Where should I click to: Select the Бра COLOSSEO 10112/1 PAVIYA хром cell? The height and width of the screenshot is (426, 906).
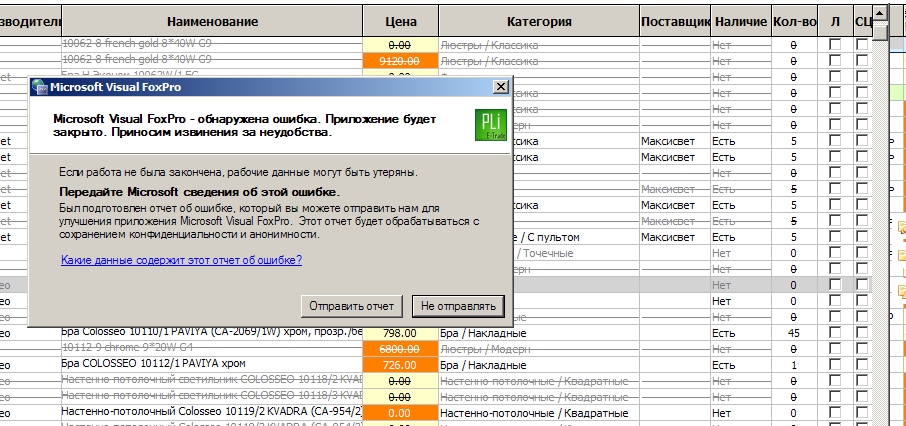pyautogui.click(x=212, y=365)
